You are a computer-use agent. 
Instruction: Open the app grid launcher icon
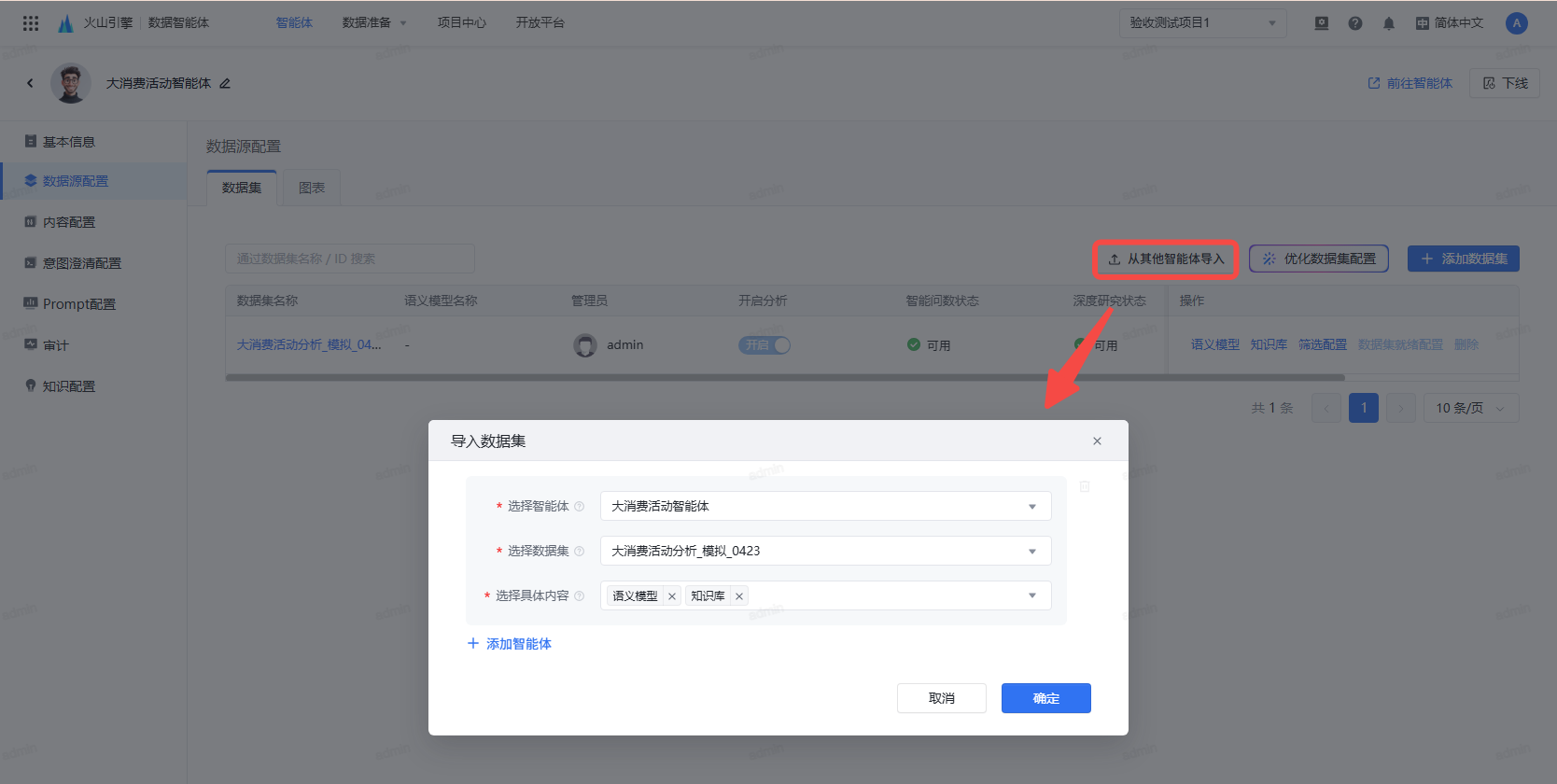click(x=31, y=23)
